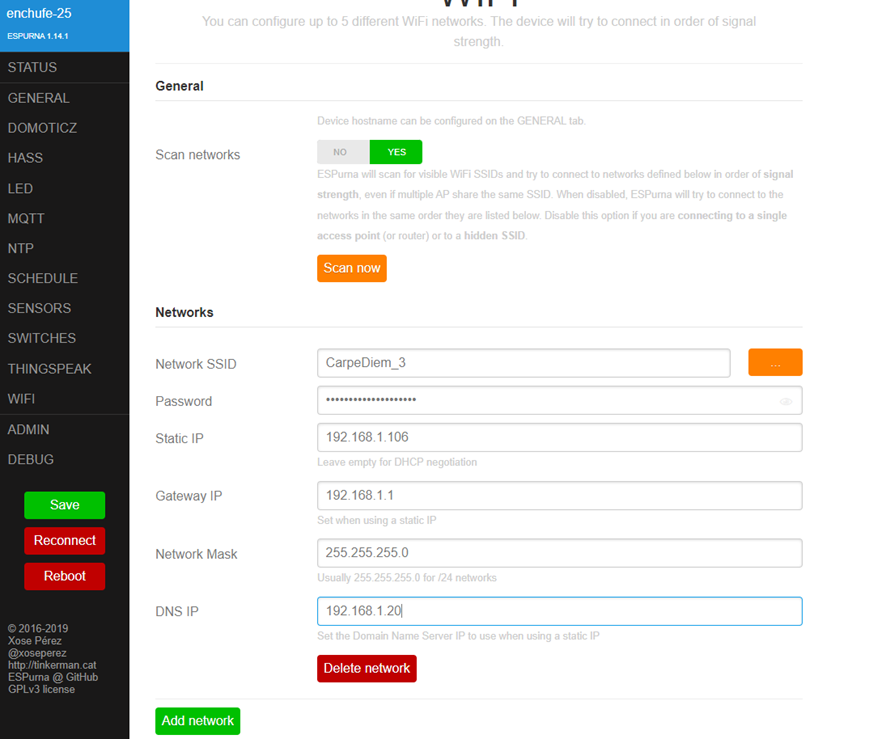This screenshot has height=739, width=886.
Task: Navigate to the MQTT settings
Action: click(x=26, y=218)
